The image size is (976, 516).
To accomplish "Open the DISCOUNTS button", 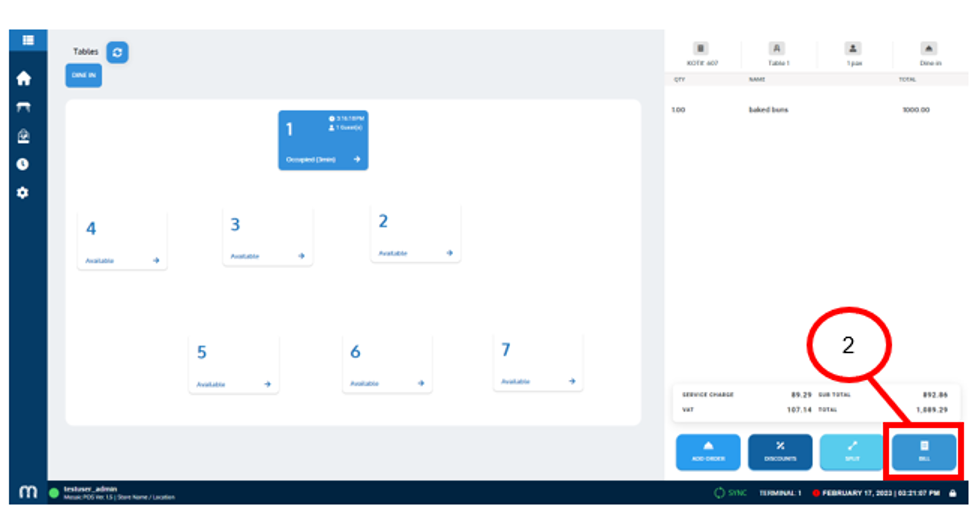I will pyautogui.click(x=780, y=452).
